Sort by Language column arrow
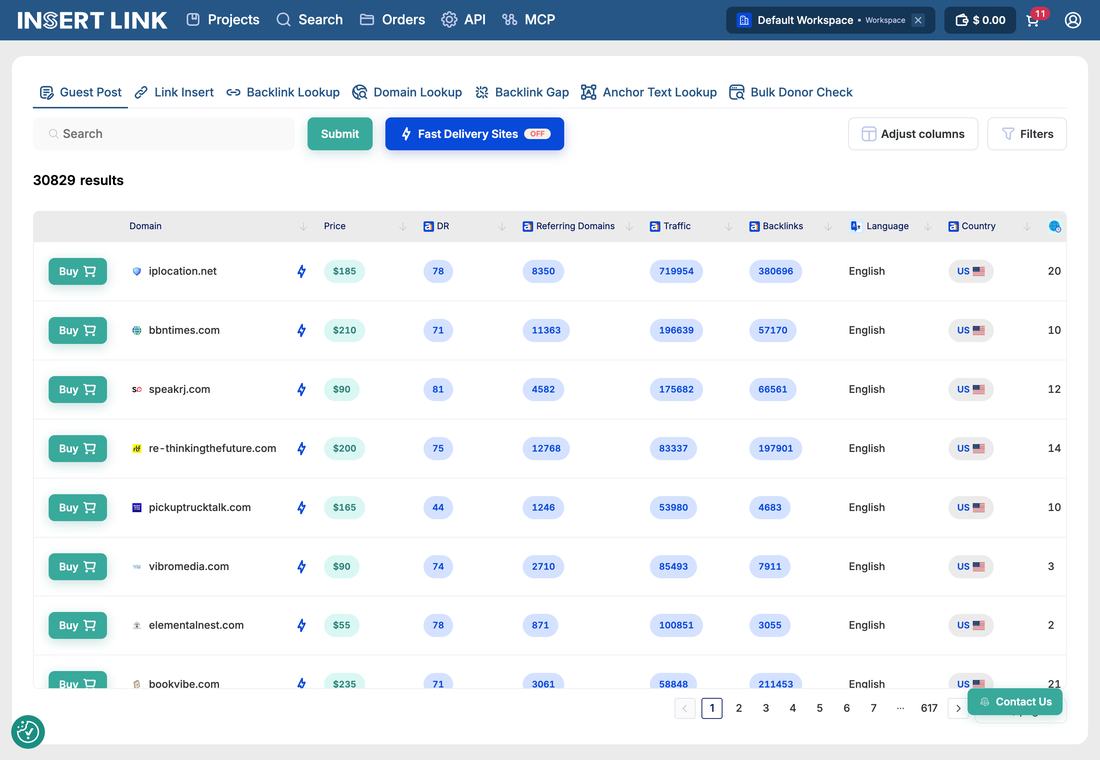1100x760 pixels. (928, 226)
